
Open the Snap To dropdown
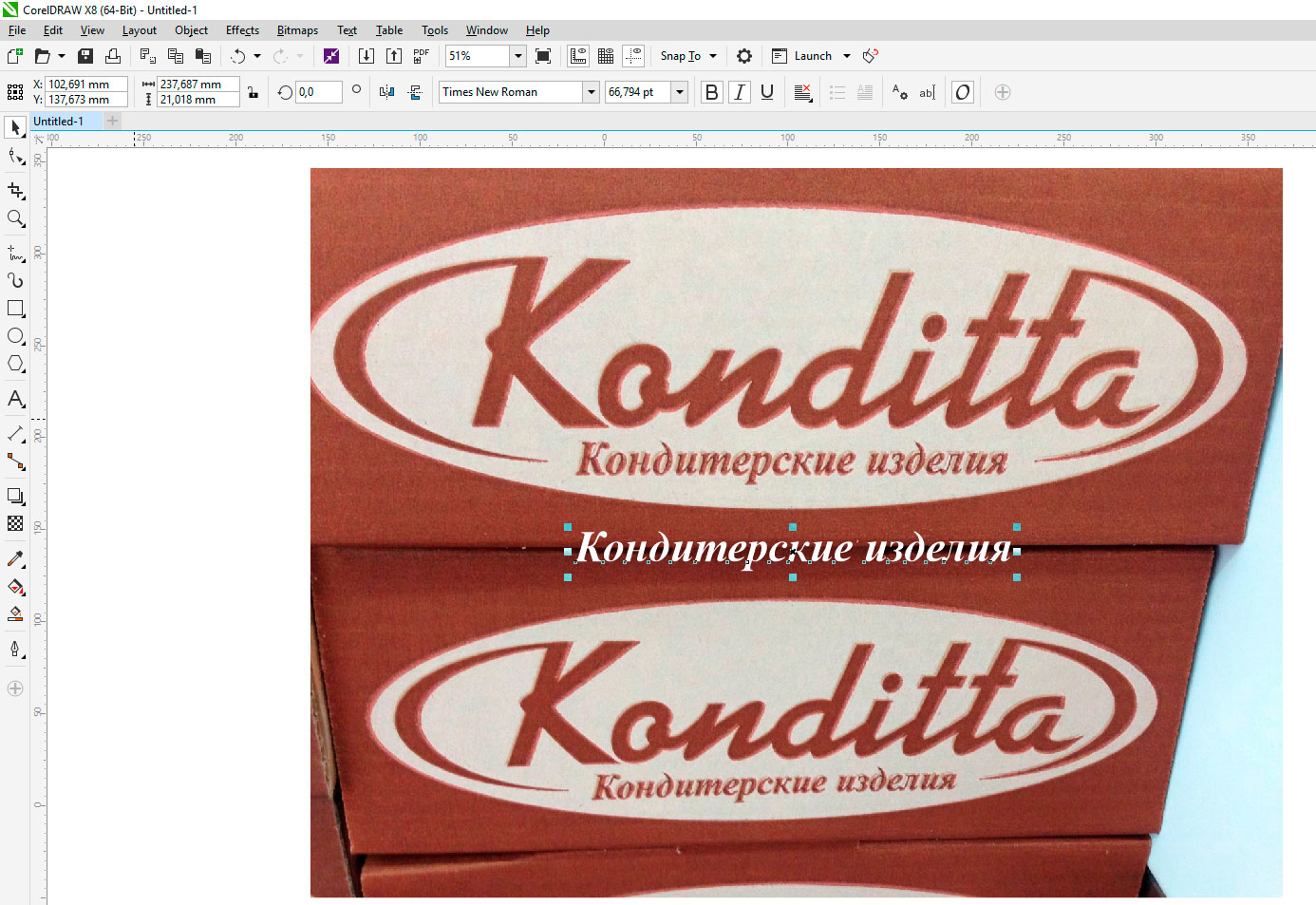pyautogui.click(x=689, y=56)
